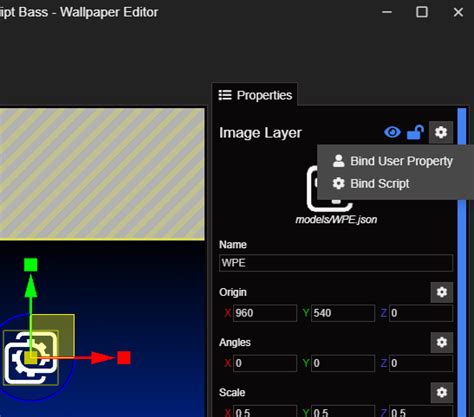Switch to the Properties tab
Image resolution: width=474 pixels, height=417 pixels.
pyautogui.click(x=255, y=95)
